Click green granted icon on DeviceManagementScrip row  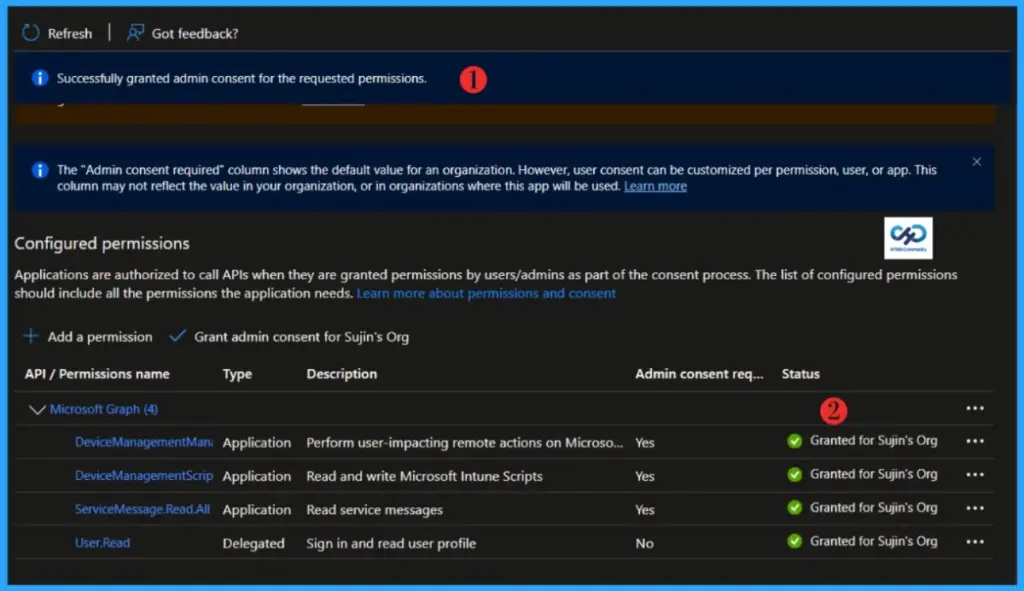pyautogui.click(x=795, y=475)
